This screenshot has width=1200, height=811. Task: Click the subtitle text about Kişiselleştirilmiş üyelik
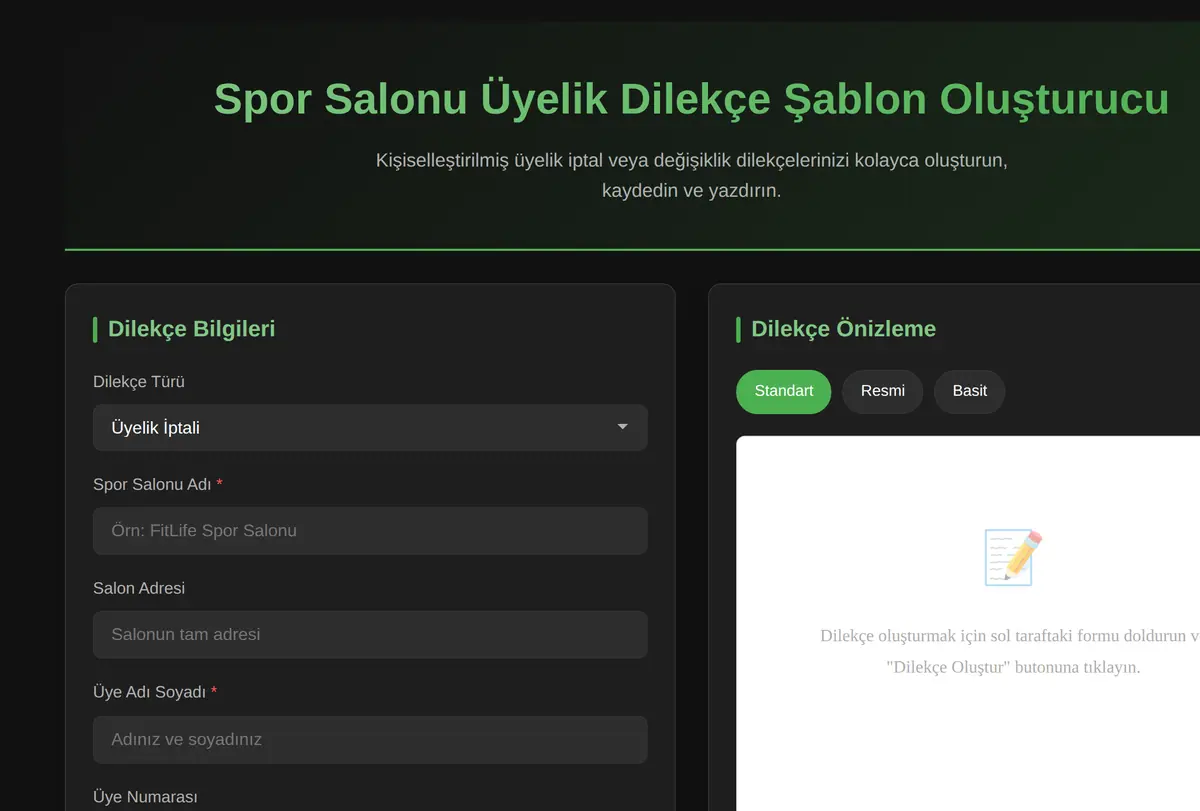[691, 175]
